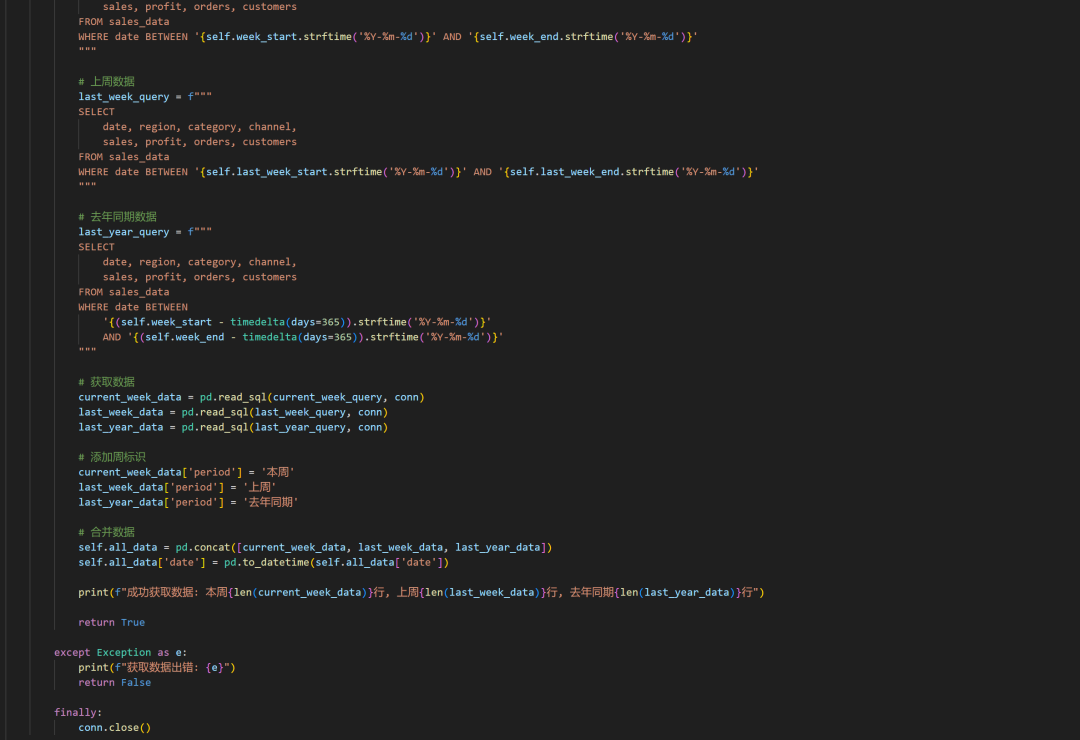Click topmost 'sales, profit, orders, customers' line
Image resolution: width=1080 pixels, height=740 pixels.
pyautogui.click(x=200, y=7)
